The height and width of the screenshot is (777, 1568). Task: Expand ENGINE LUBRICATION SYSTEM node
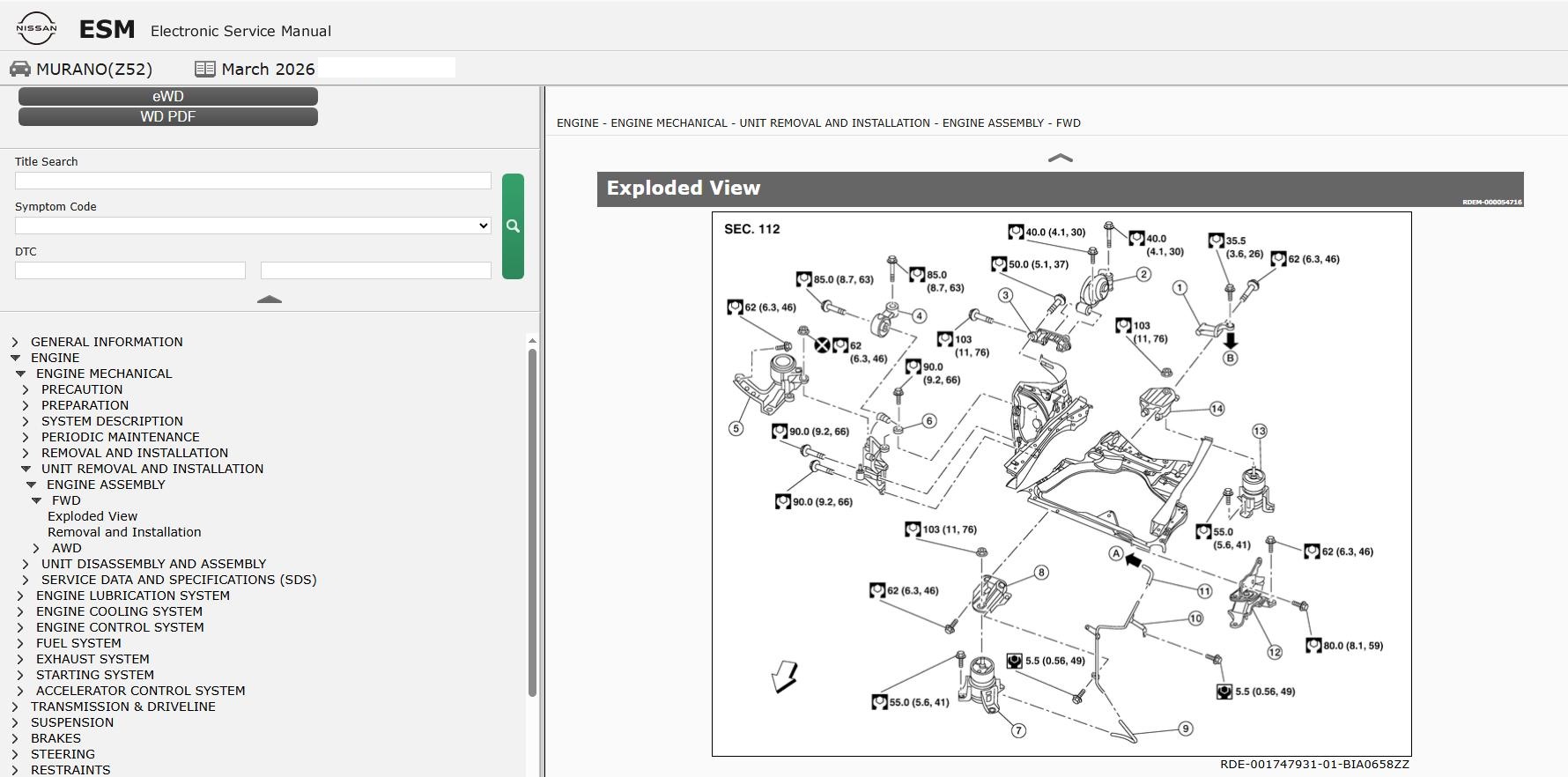click(20, 596)
